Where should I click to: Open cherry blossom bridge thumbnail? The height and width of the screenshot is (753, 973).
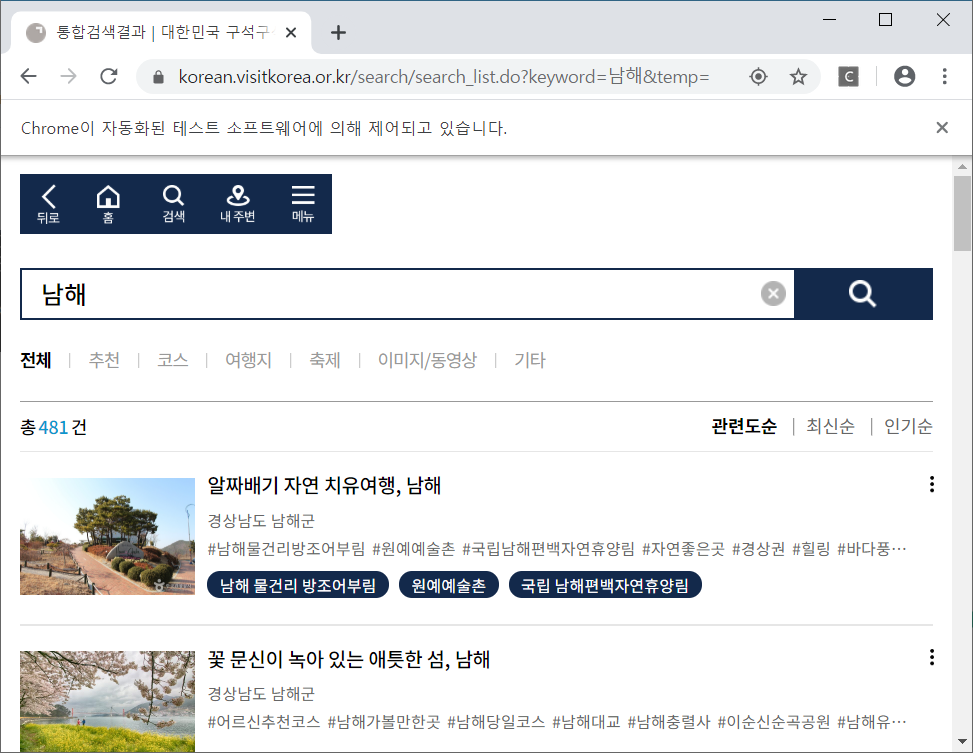pos(107,701)
